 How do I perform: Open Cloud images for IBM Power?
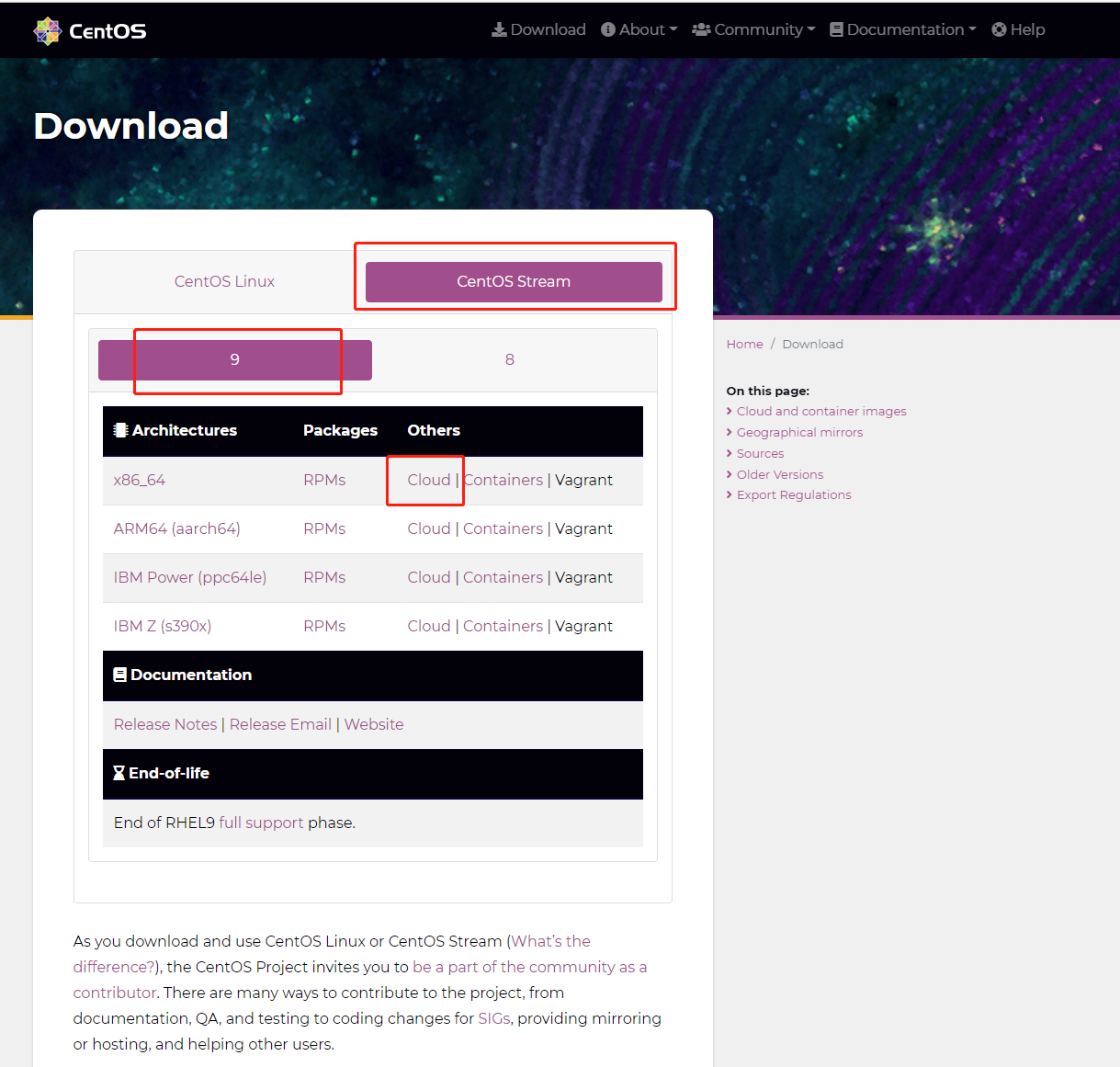pos(429,577)
